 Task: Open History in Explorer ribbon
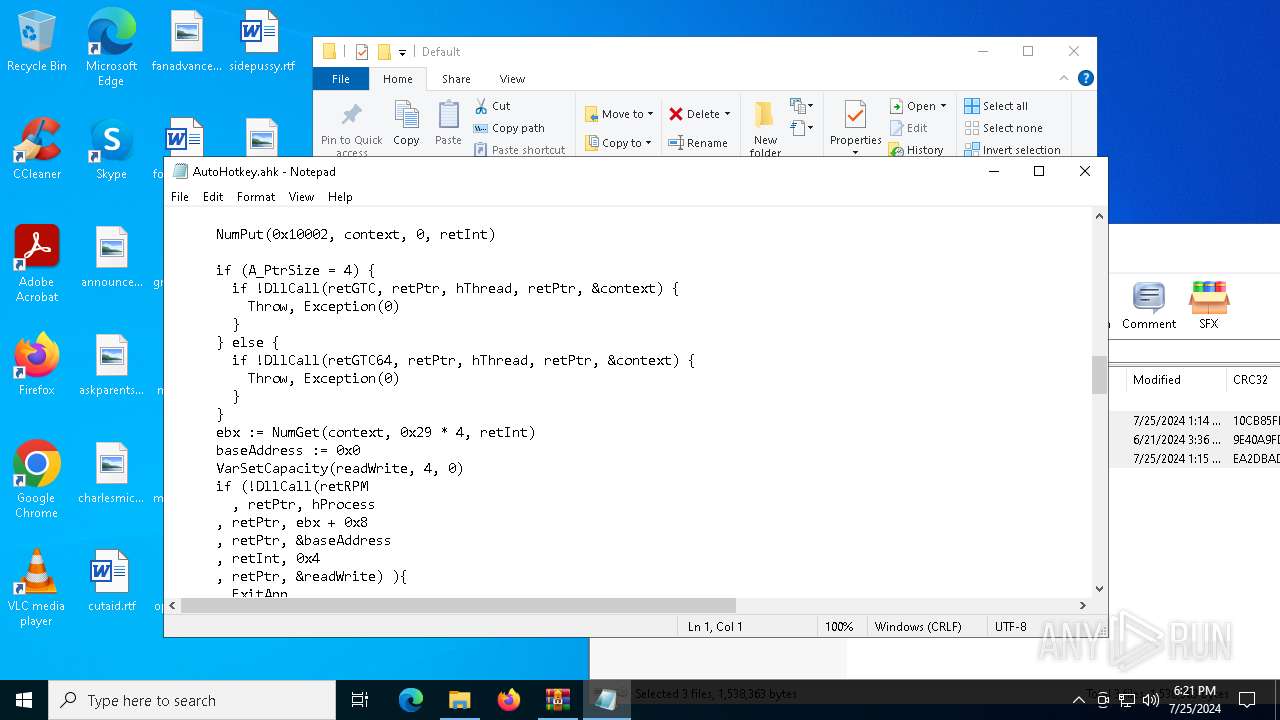click(x=916, y=150)
